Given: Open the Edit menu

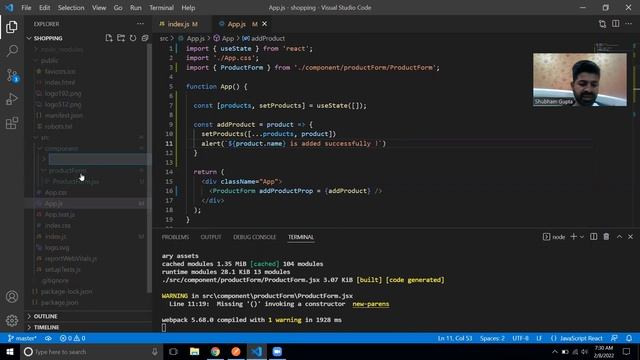Looking at the screenshot, I should (x=44, y=7).
